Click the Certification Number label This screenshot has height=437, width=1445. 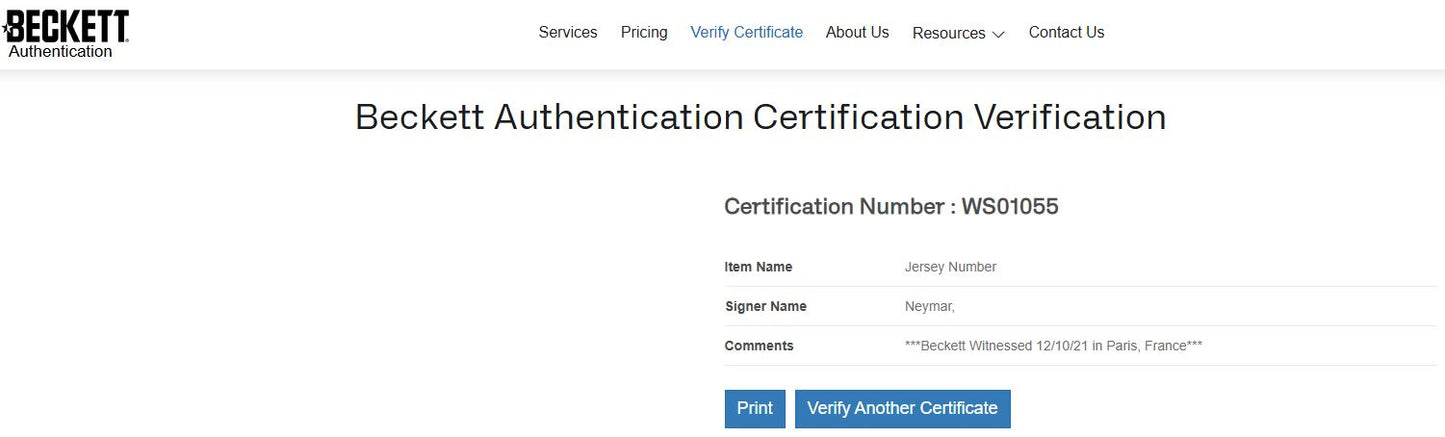[x=833, y=207]
